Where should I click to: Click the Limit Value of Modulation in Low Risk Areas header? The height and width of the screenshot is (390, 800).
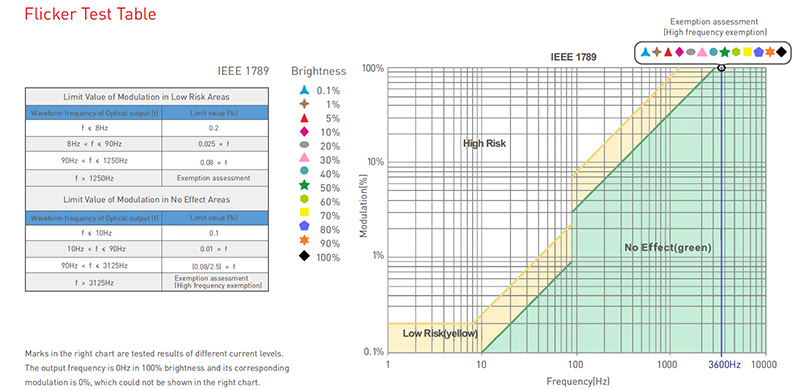click(146, 96)
